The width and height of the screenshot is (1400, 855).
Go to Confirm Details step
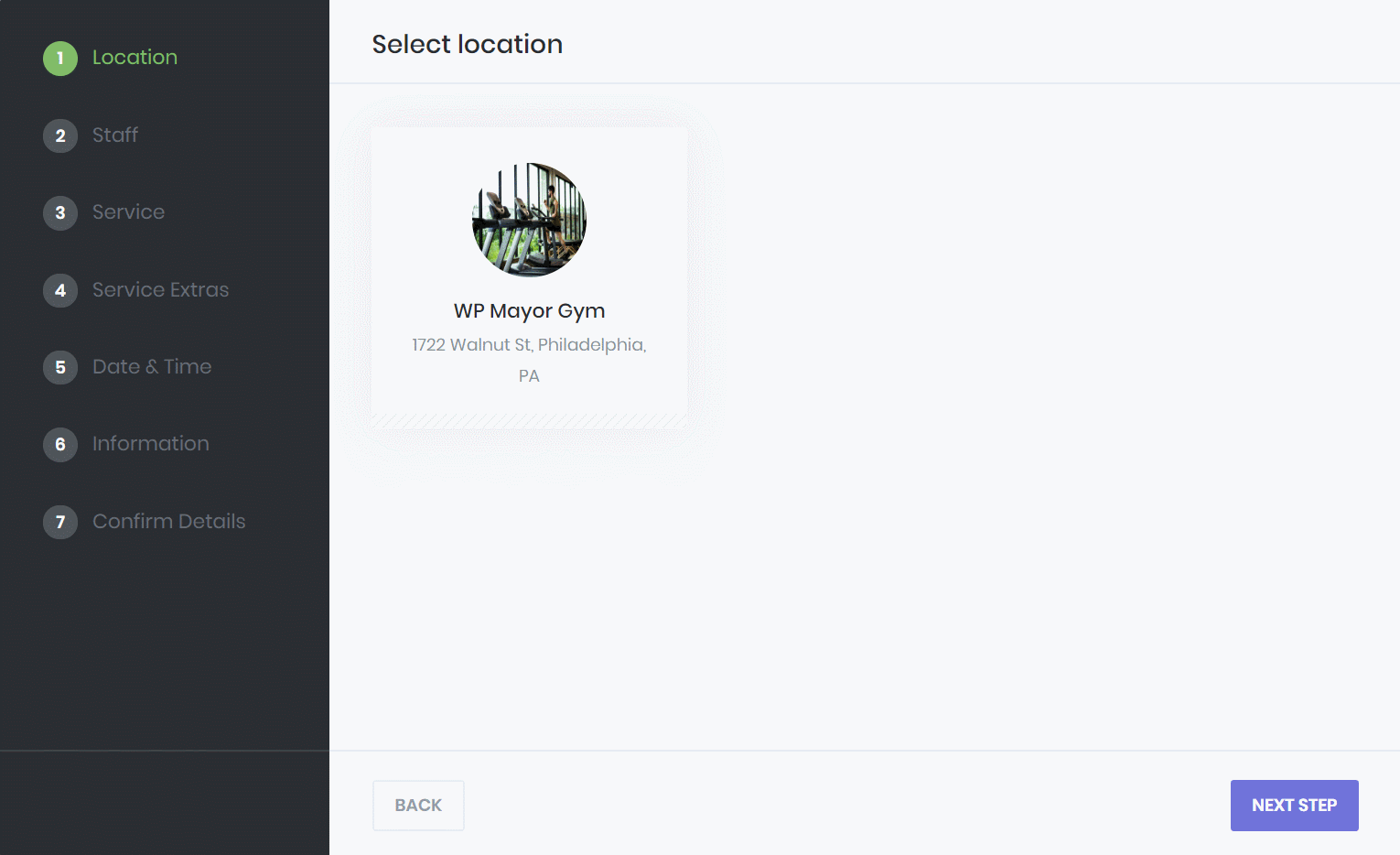pyautogui.click(x=168, y=521)
